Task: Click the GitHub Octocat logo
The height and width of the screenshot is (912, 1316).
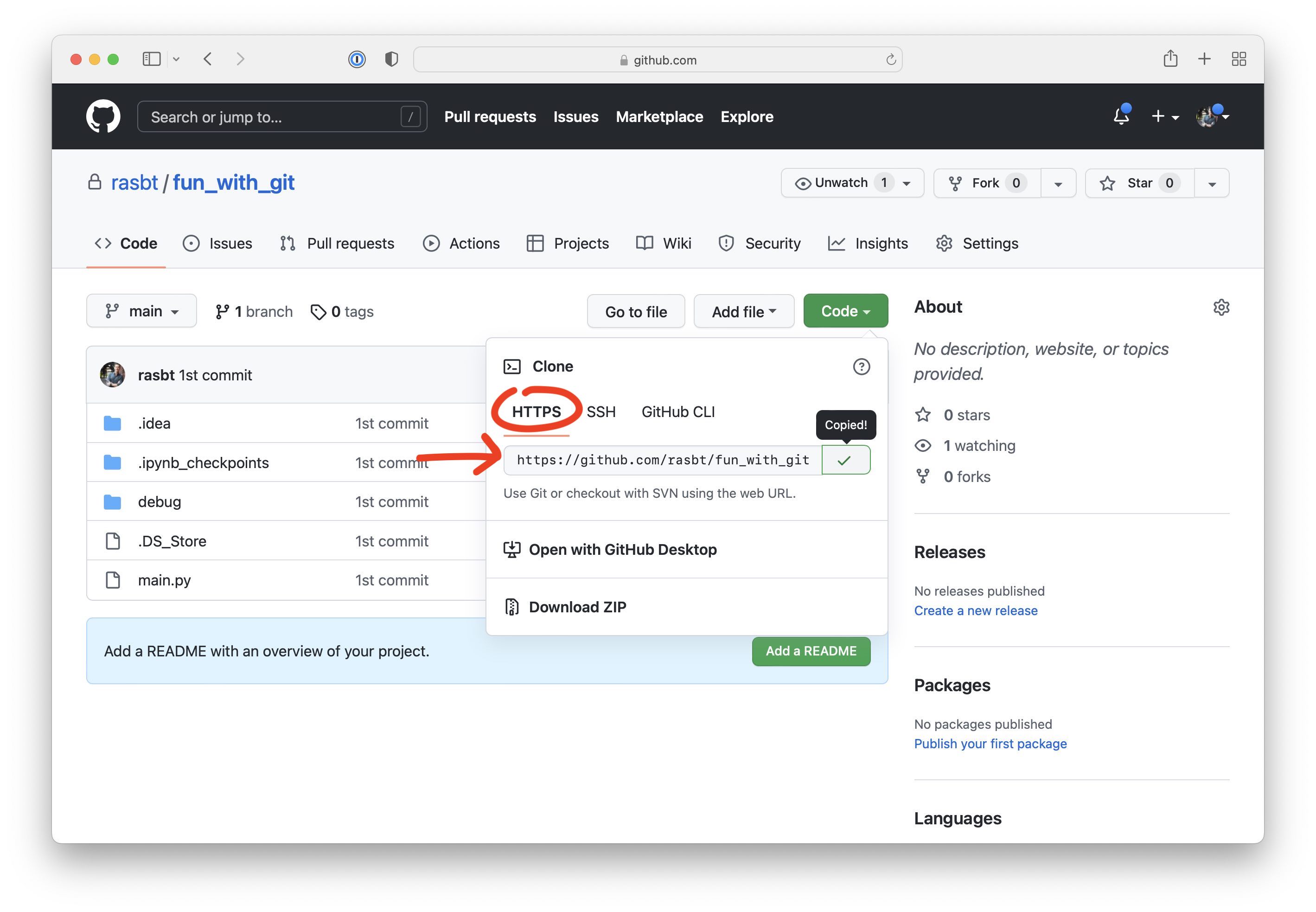Action: [x=103, y=116]
